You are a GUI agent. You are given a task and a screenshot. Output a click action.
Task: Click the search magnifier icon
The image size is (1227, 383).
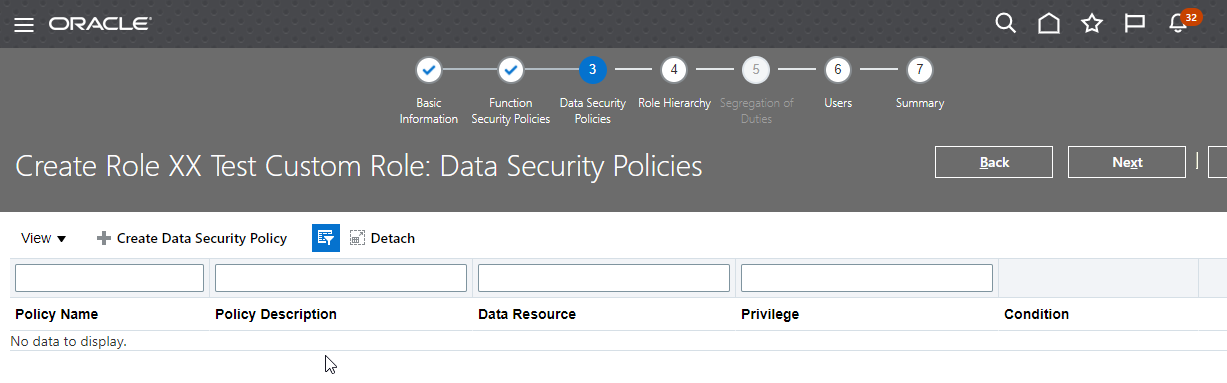coord(1006,23)
